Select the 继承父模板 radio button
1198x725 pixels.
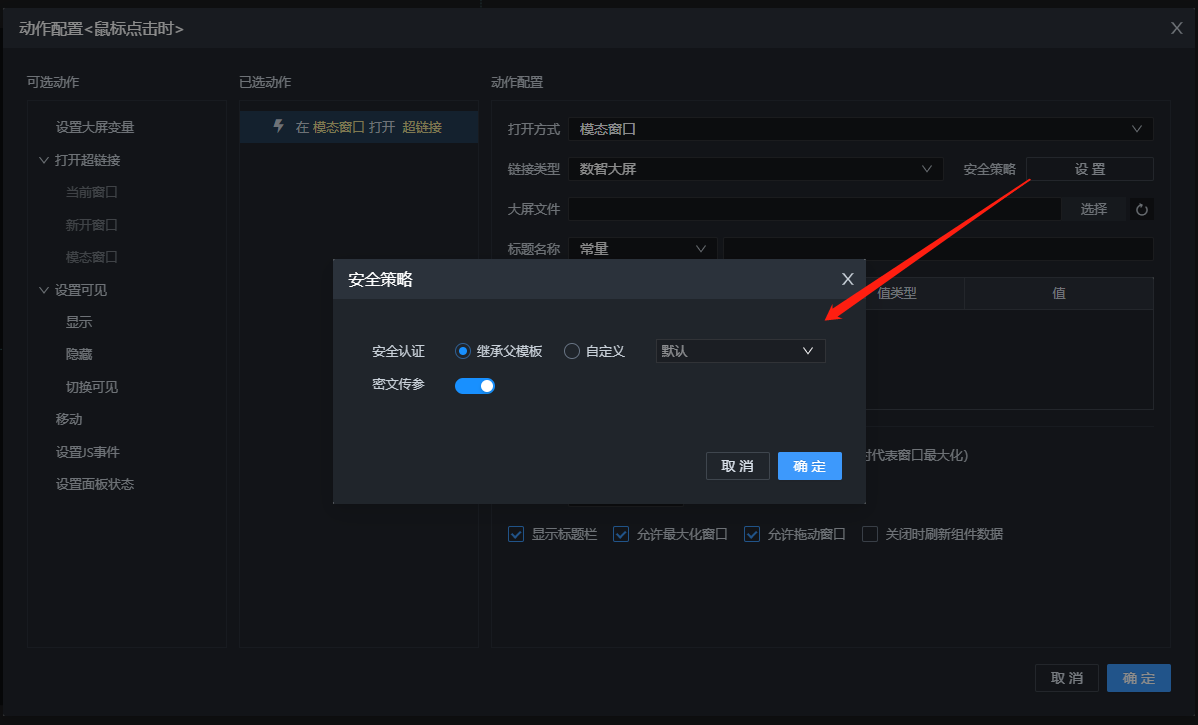pyautogui.click(x=463, y=351)
